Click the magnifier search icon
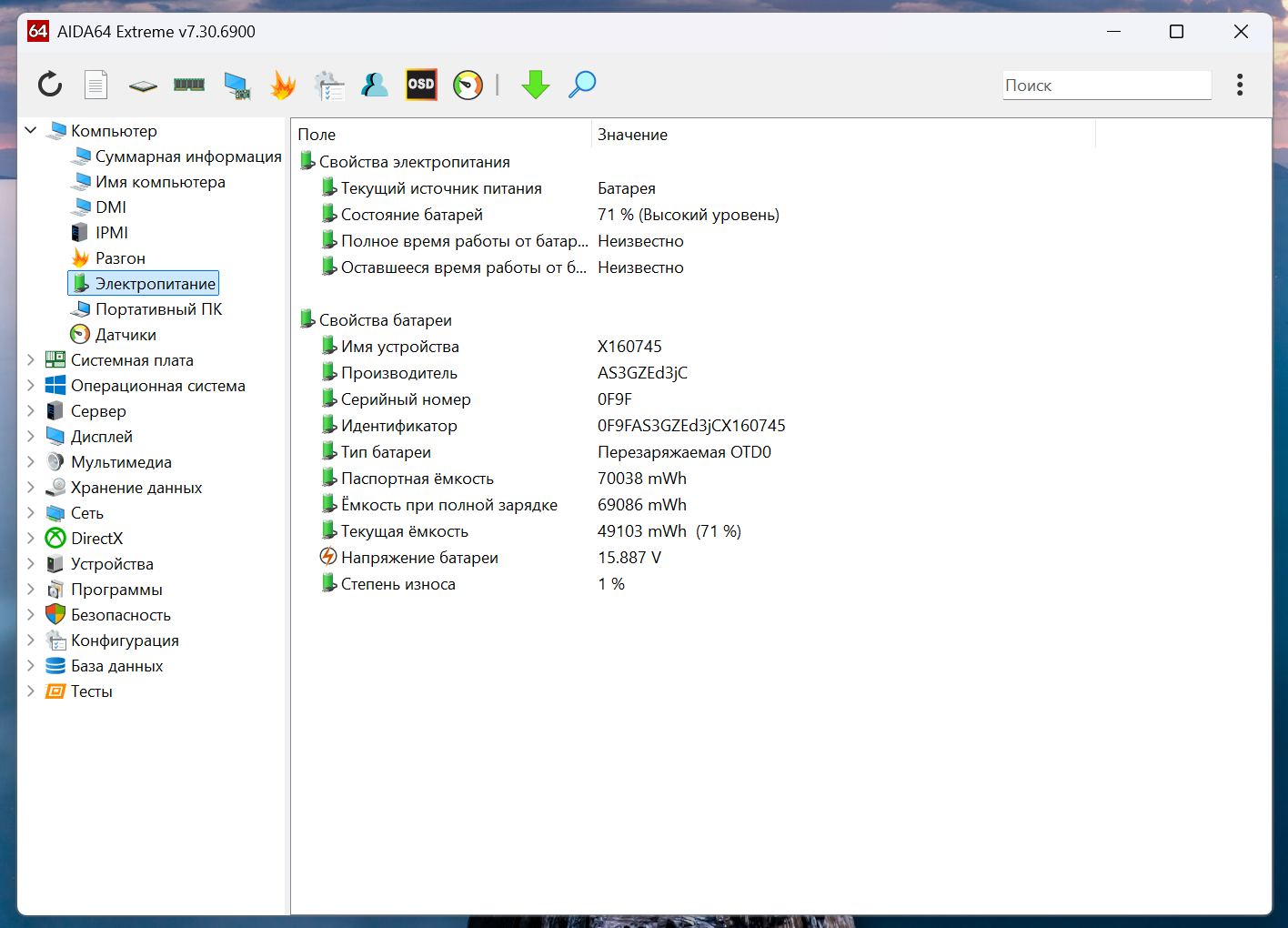The height and width of the screenshot is (928, 1288). [x=582, y=85]
